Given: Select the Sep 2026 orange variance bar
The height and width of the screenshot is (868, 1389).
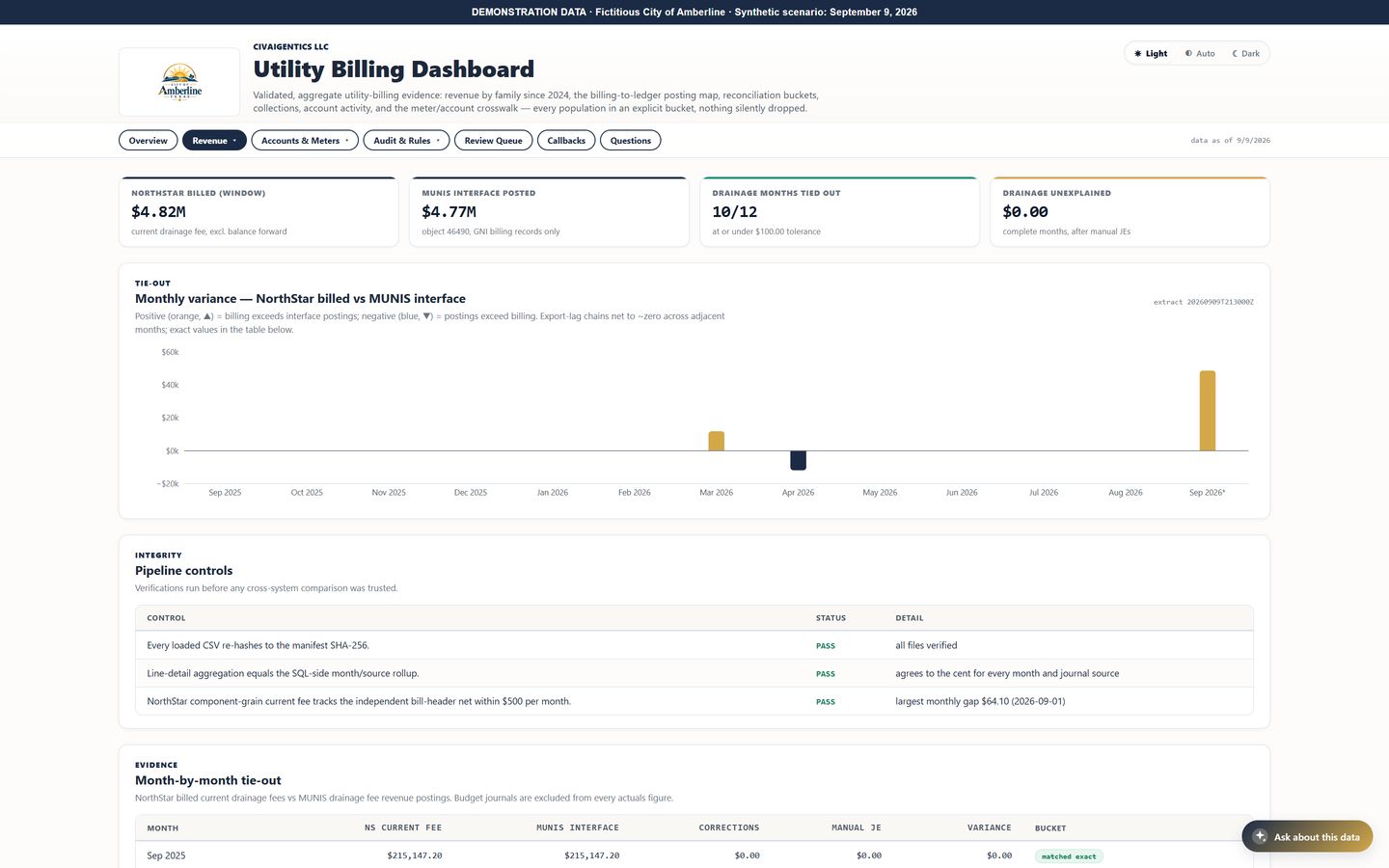Looking at the screenshot, I should coord(1207,411).
